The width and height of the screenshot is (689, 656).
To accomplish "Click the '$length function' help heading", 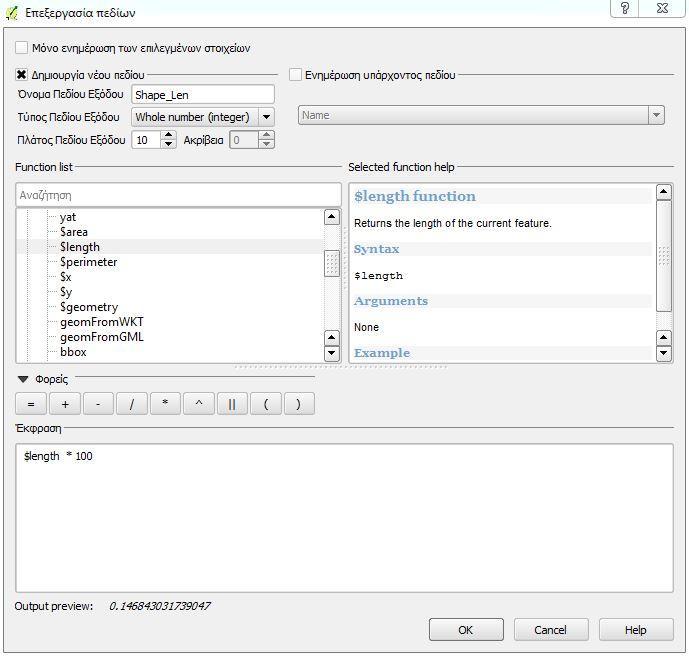I will 415,196.
